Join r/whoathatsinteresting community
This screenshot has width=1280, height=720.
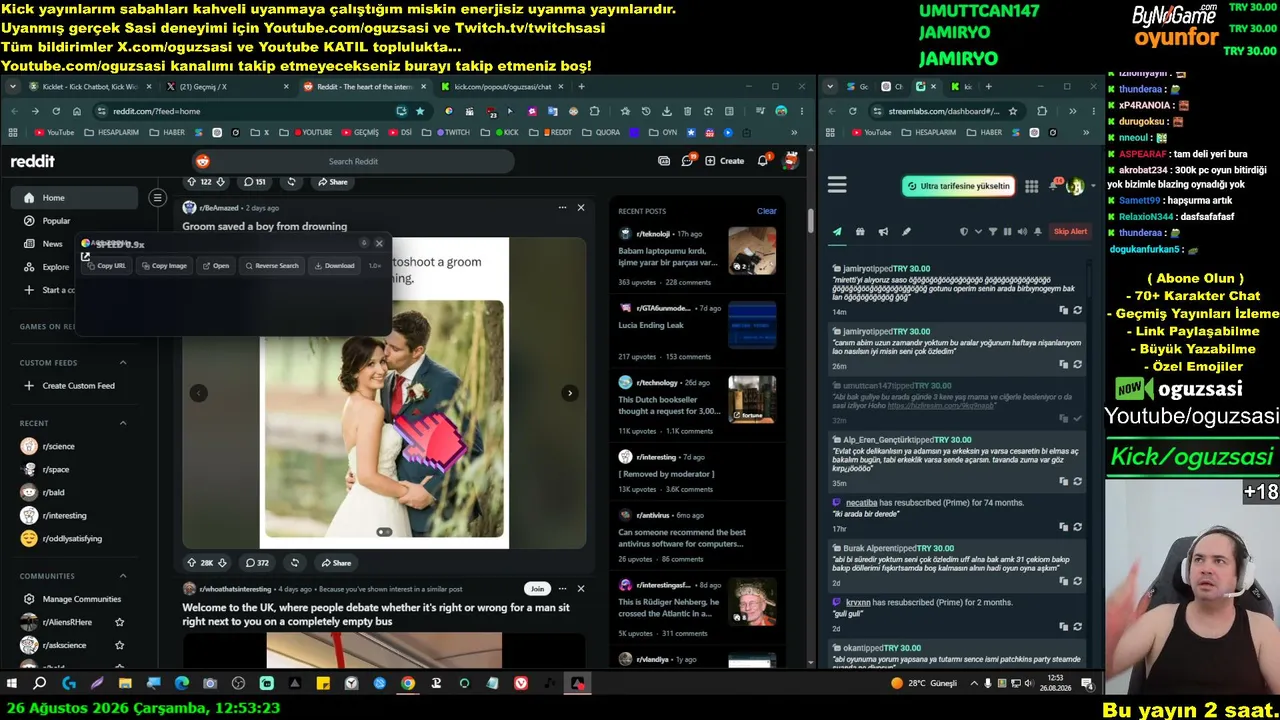click(538, 589)
